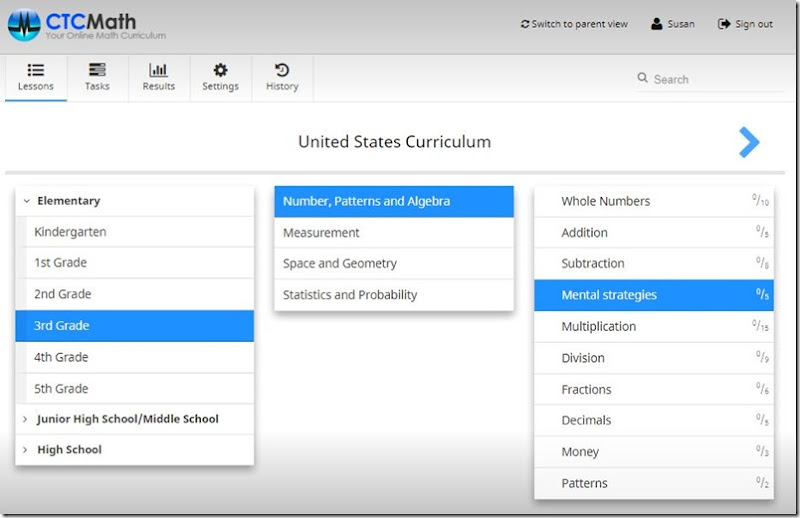Screen dimensions: 800x518
Task: Select 5th Grade
Action: [135, 388]
